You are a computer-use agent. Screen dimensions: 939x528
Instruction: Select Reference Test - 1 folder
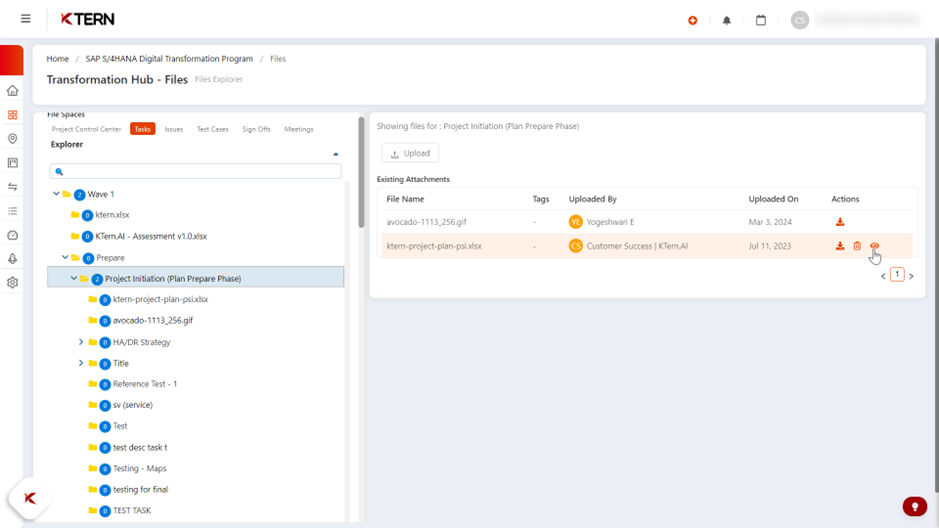(x=145, y=384)
